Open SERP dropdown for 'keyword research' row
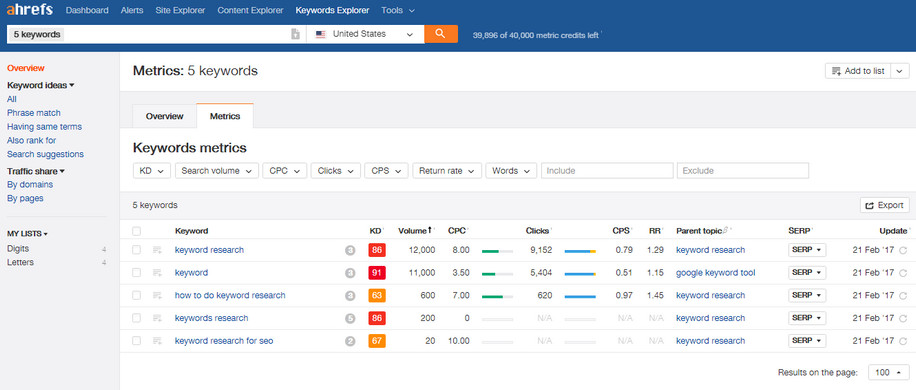The width and height of the screenshot is (916, 390). pyautogui.click(x=807, y=250)
